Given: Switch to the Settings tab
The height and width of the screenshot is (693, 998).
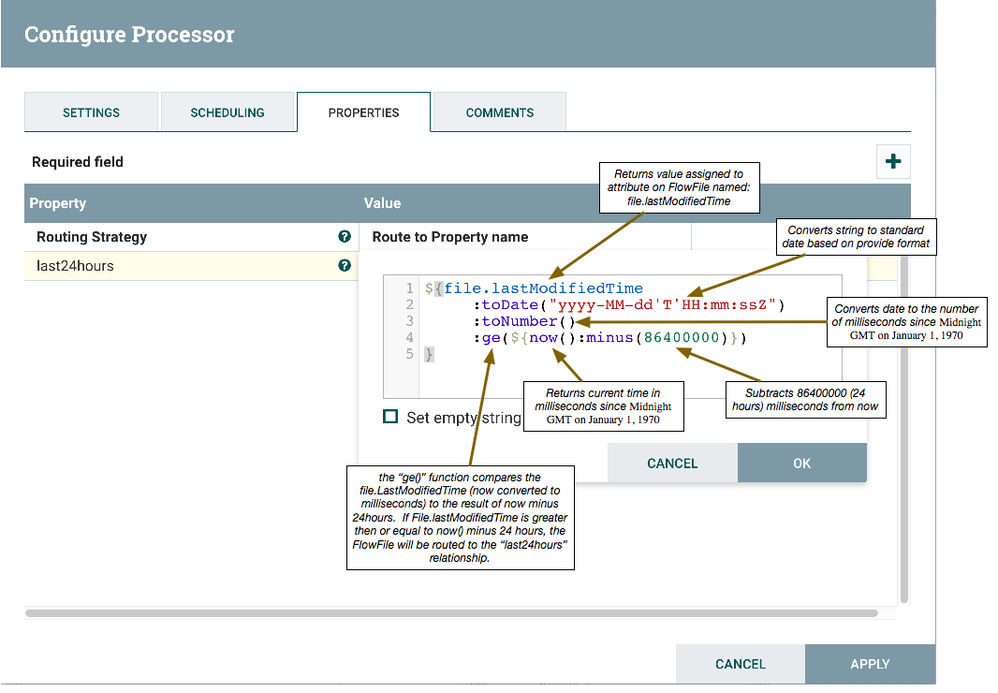Looking at the screenshot, I should (x=91, y=112).
